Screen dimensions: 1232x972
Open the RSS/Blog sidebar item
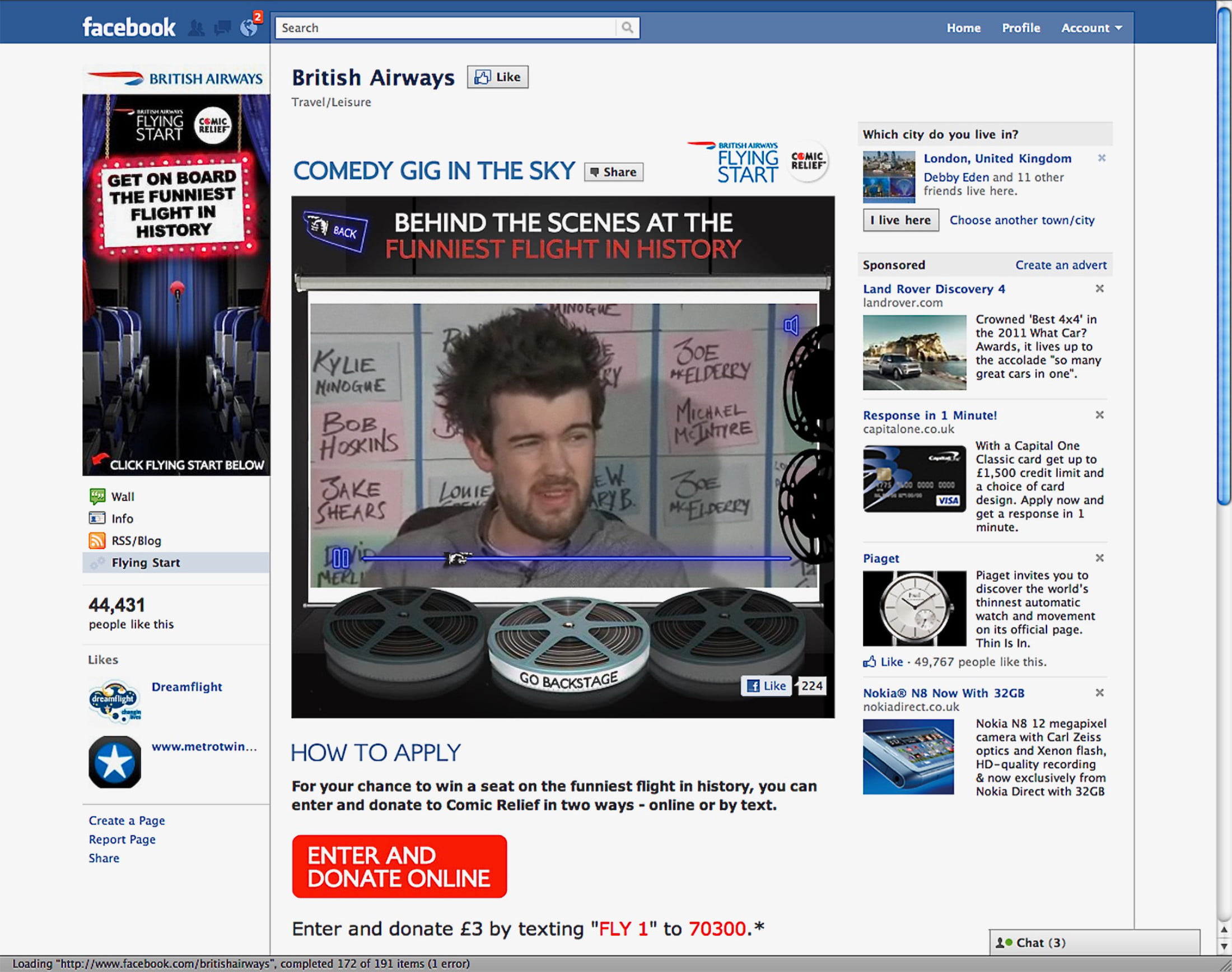click(136, 541)
